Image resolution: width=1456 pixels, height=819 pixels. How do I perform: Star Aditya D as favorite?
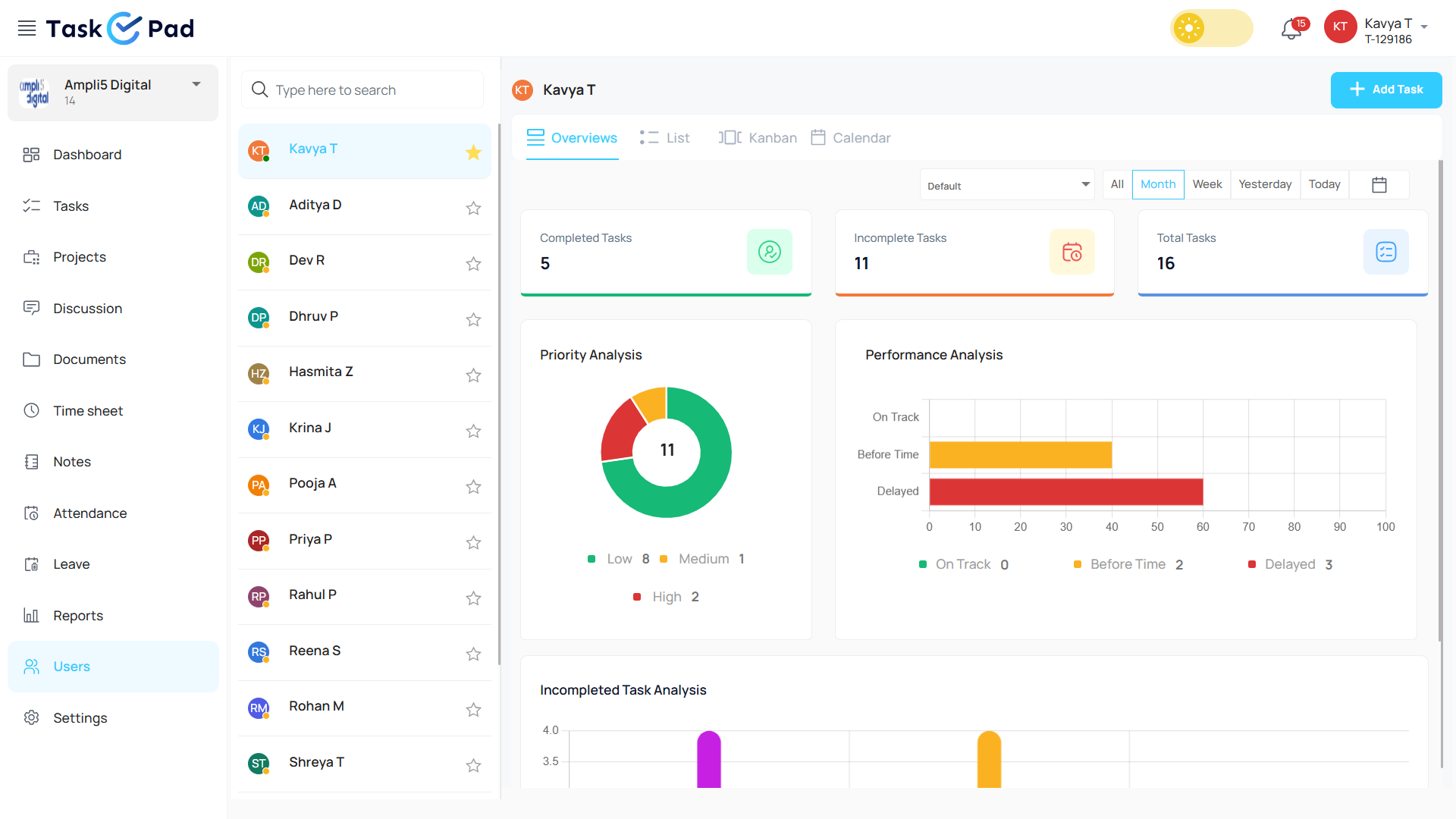coord(473,208)
